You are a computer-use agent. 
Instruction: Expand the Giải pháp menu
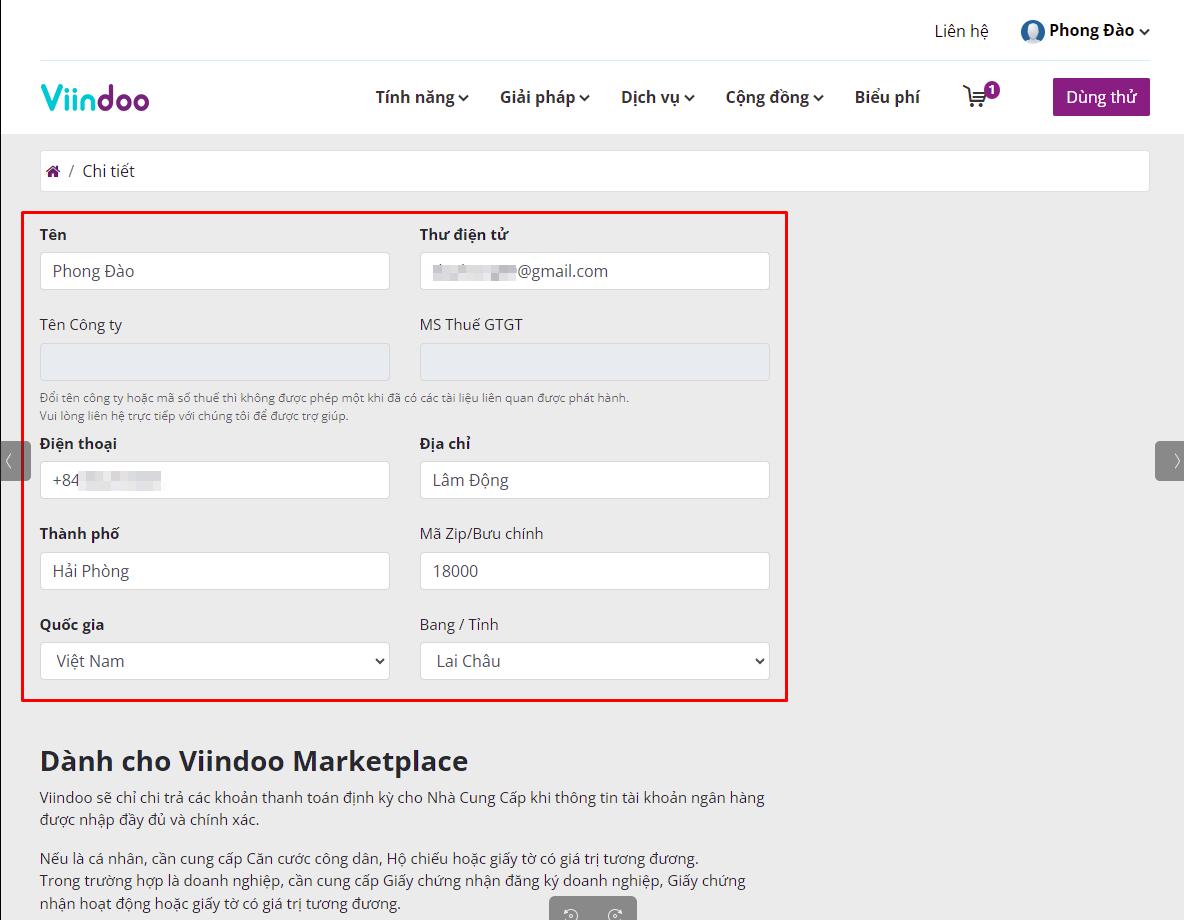544,97
